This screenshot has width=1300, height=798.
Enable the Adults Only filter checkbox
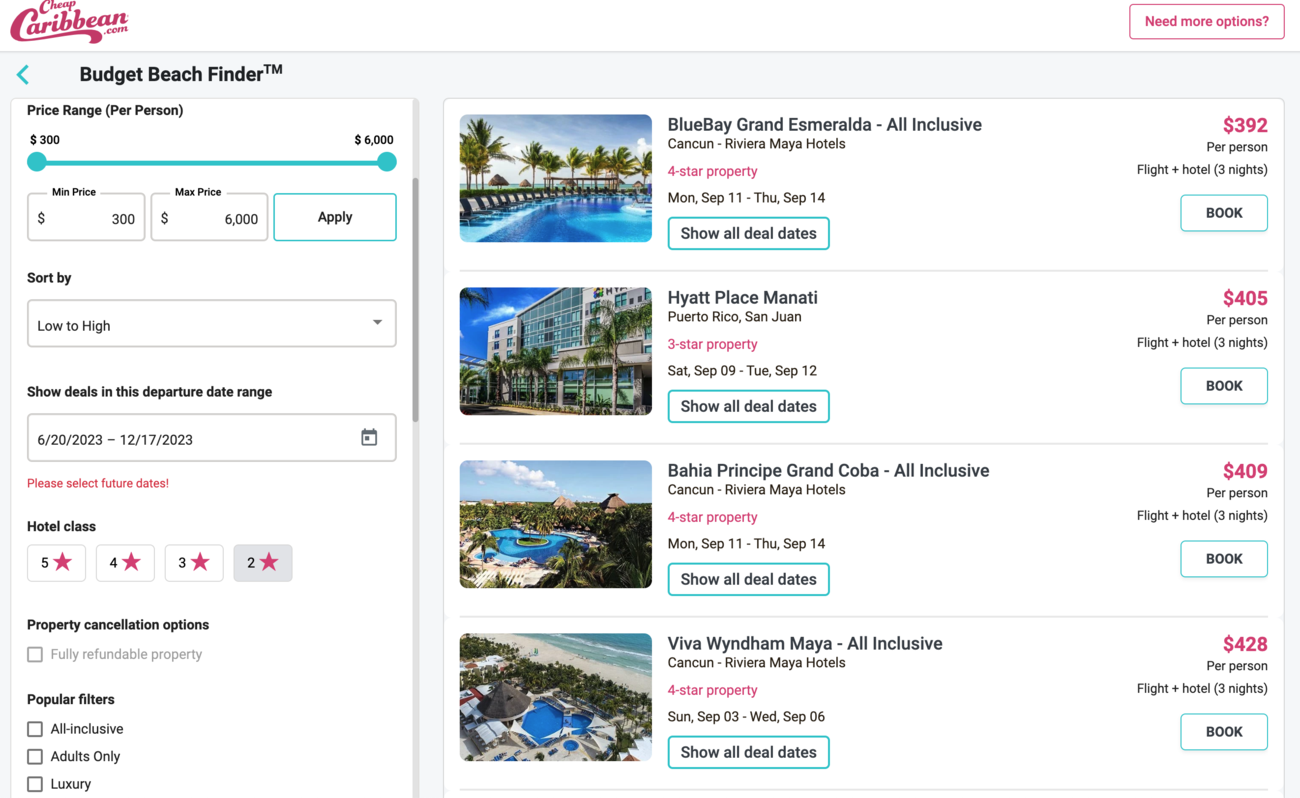pos(35,757)
